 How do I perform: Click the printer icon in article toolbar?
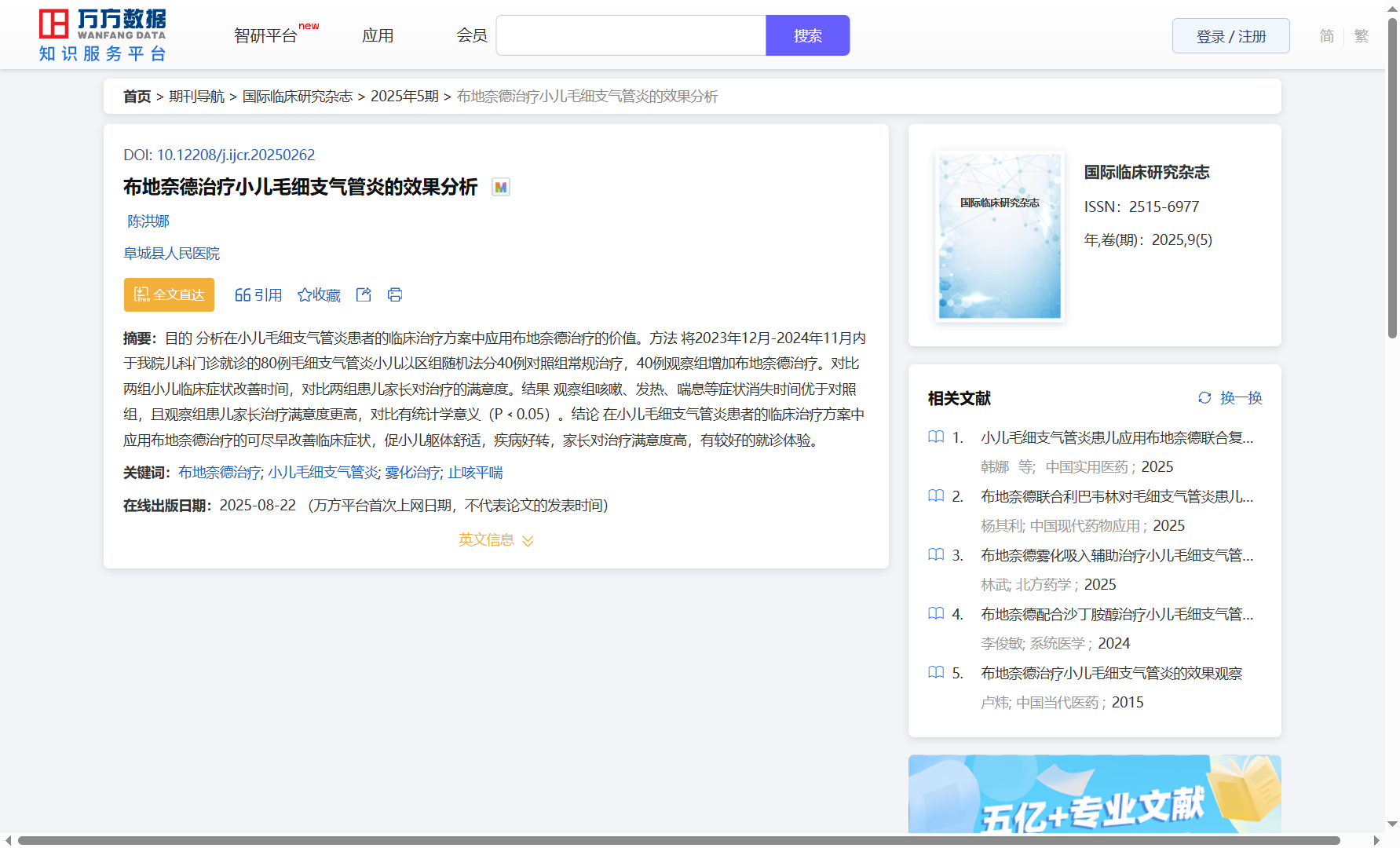coord(395,294)
